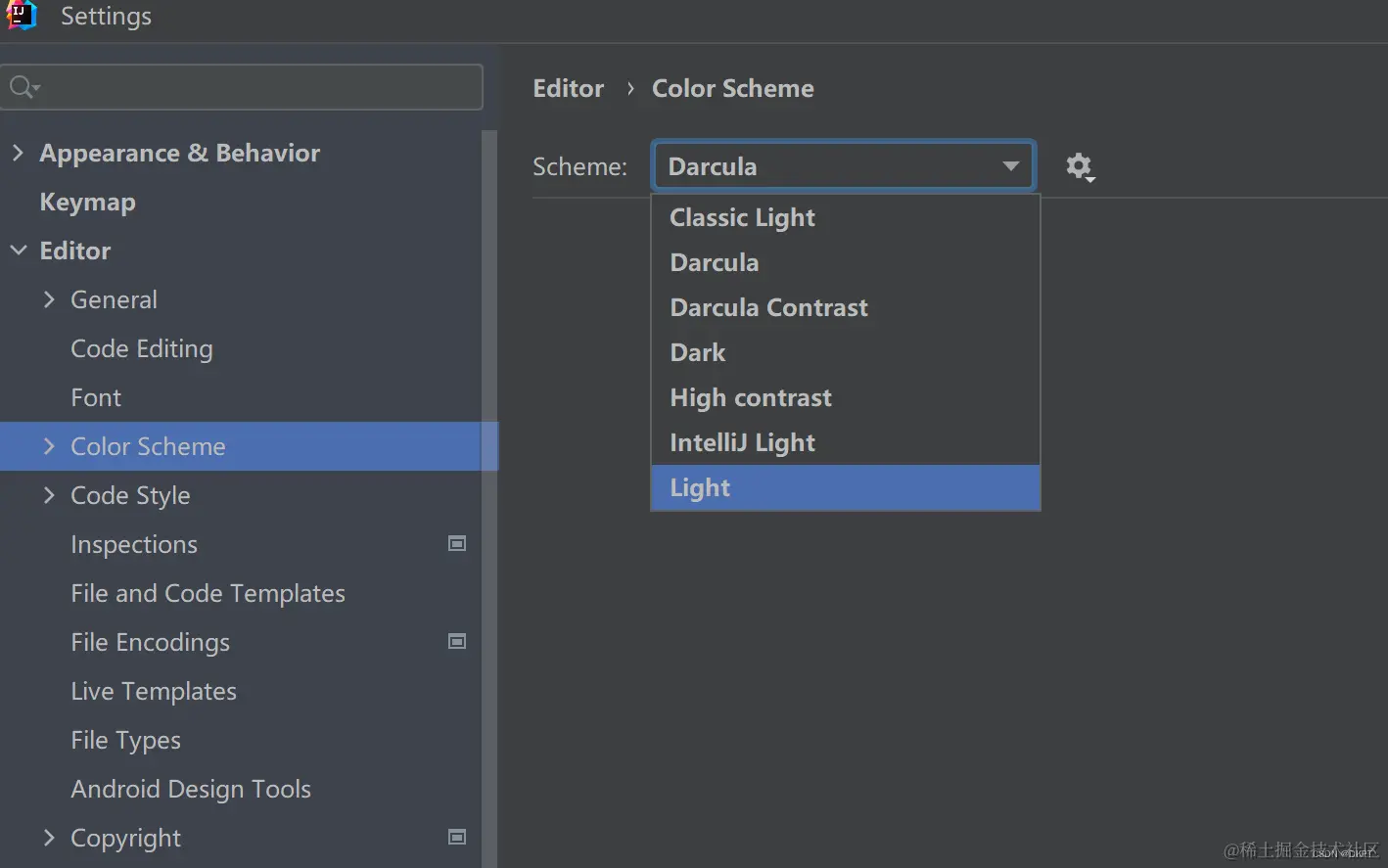Open the Keymap settings page
Viewport: 1388px width, 868px height.
tap(87, 202)
